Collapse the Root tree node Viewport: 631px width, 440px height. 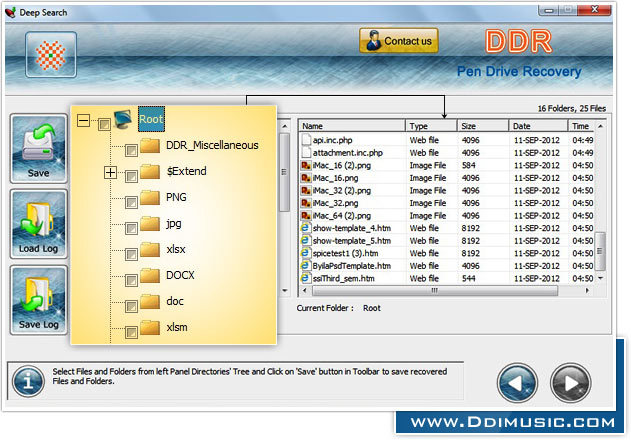tap(83, 120)
